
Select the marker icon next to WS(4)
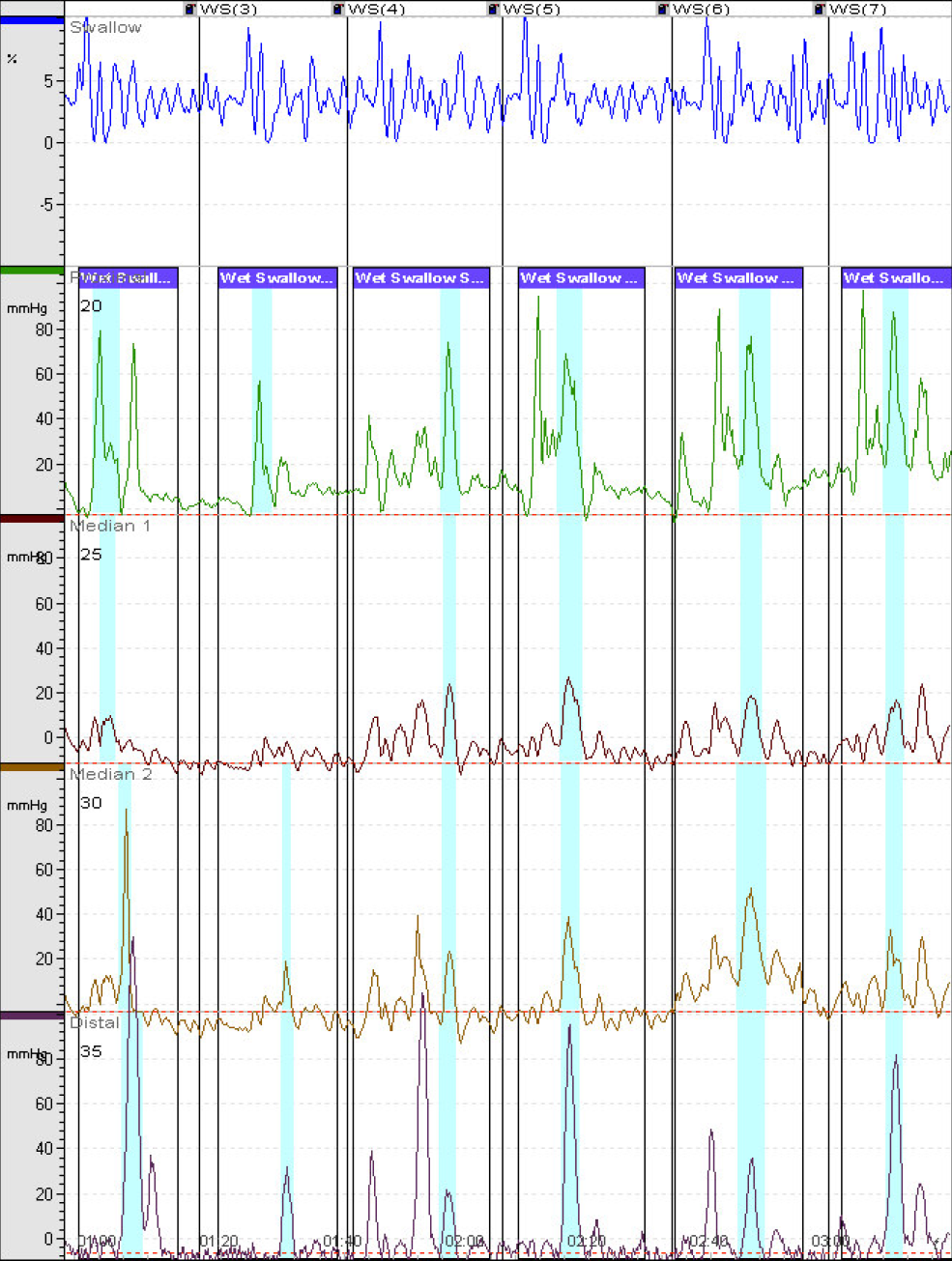click(338, 9)
